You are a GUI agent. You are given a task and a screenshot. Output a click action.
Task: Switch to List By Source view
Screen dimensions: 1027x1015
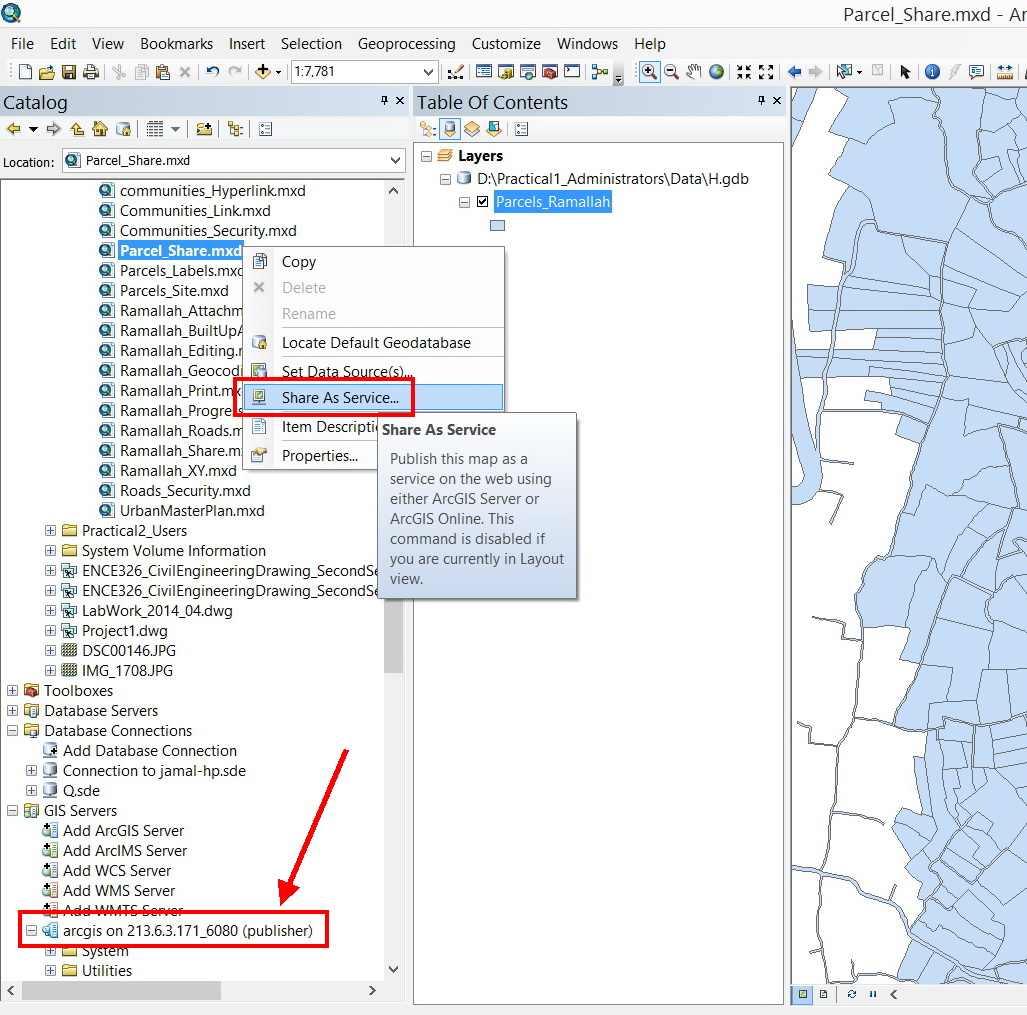449,129
